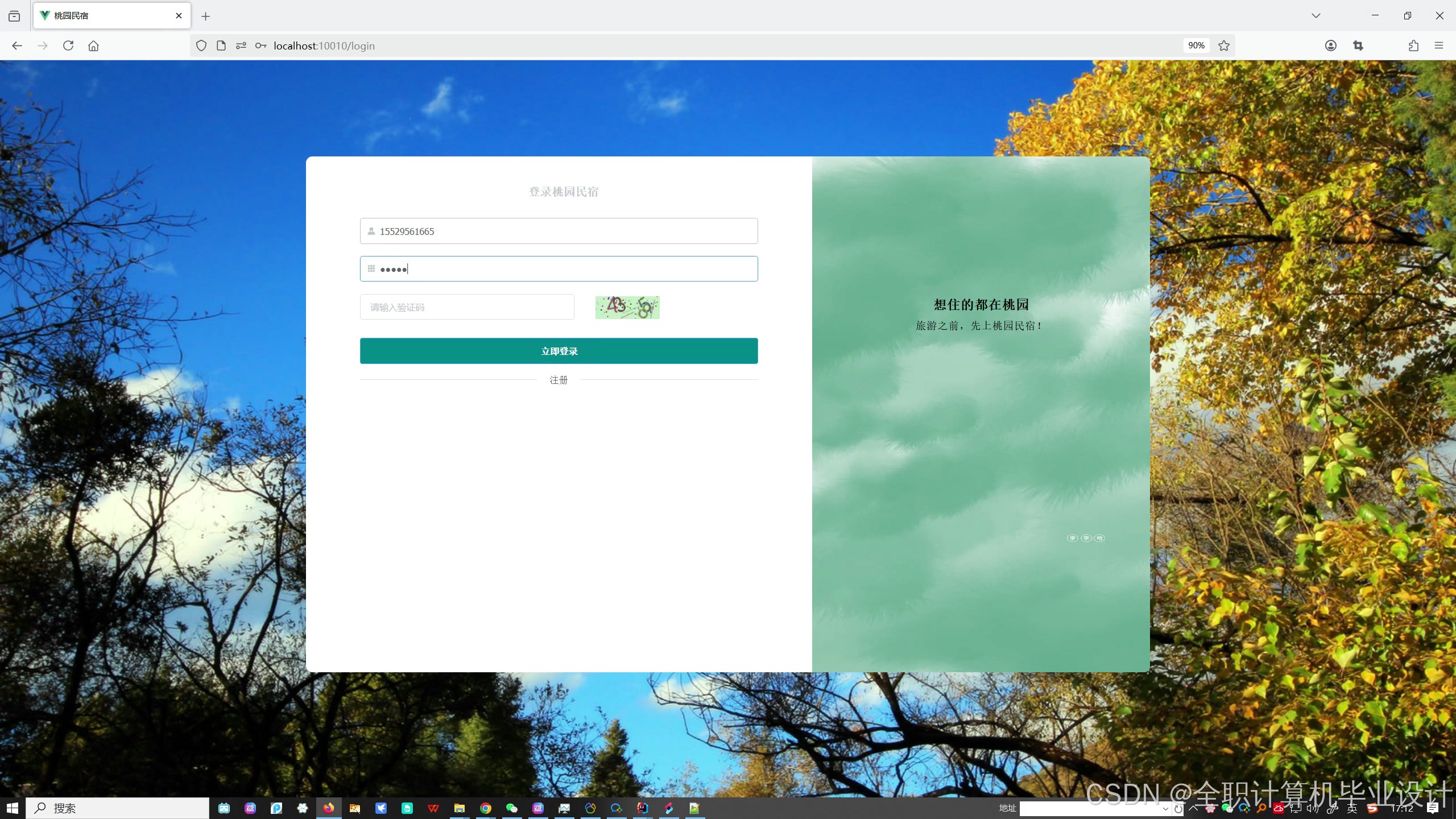Viewport: 1456px width, 819px height.
Task: Show hidden system tray icons
Action: [x=1194, y=808]
